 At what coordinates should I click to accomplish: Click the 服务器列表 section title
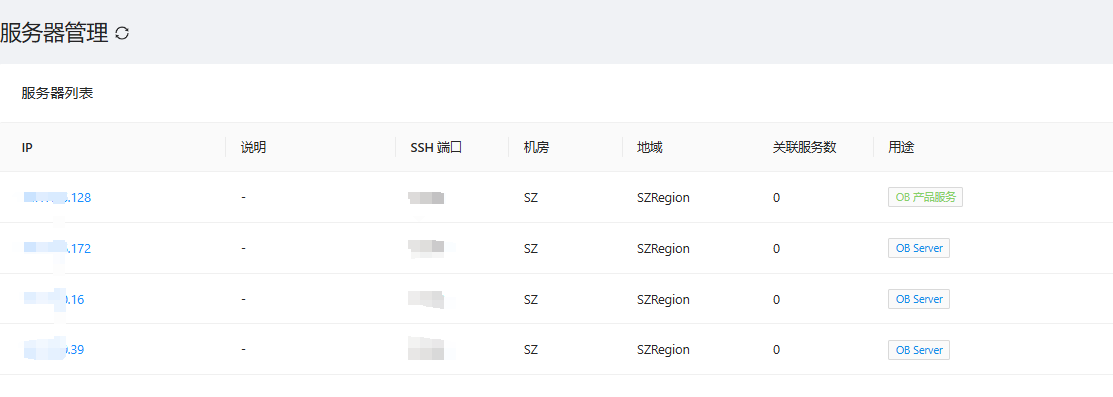pyautogui.click(x=57, y=94)
